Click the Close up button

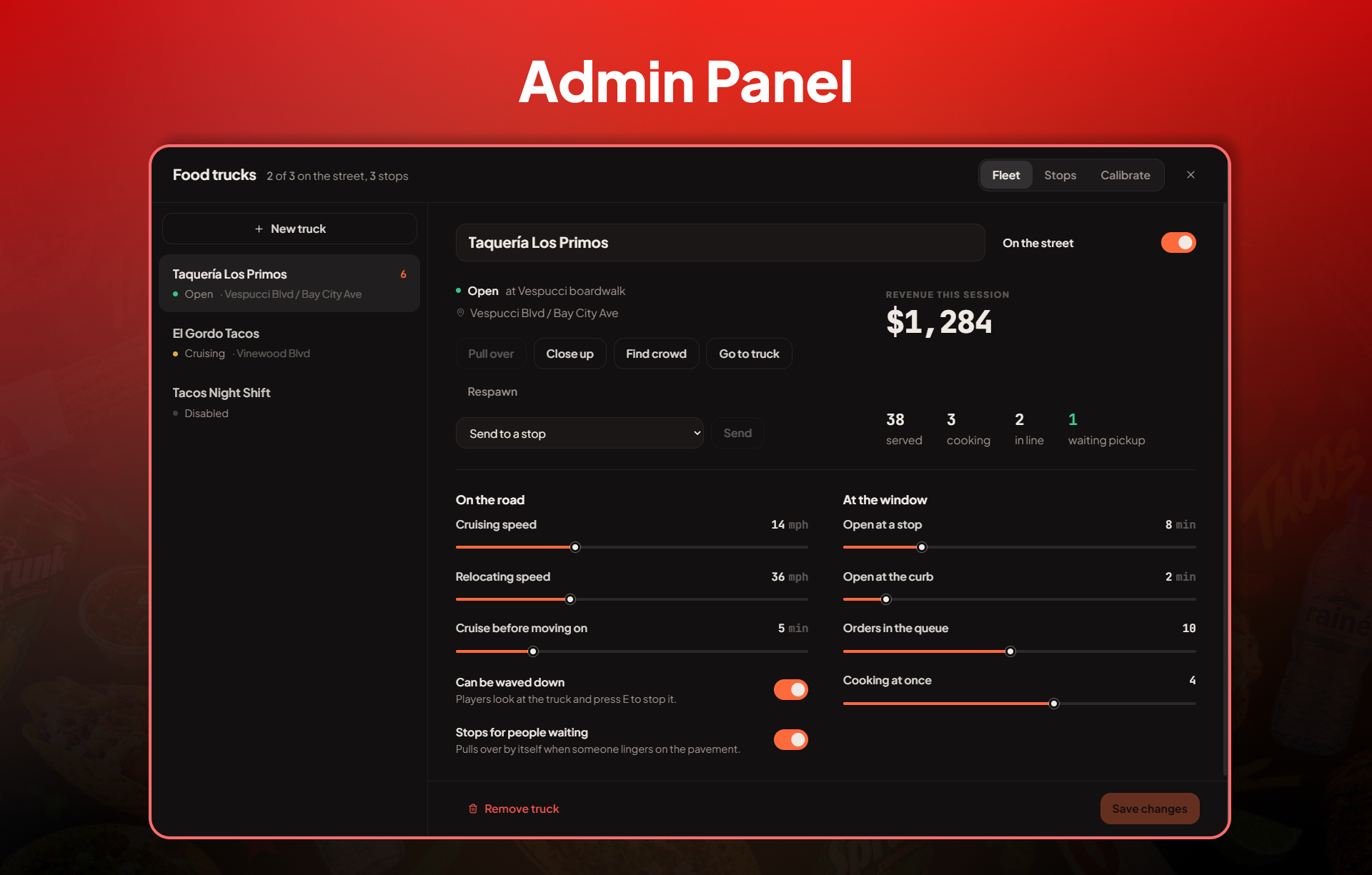coord(570,354)
